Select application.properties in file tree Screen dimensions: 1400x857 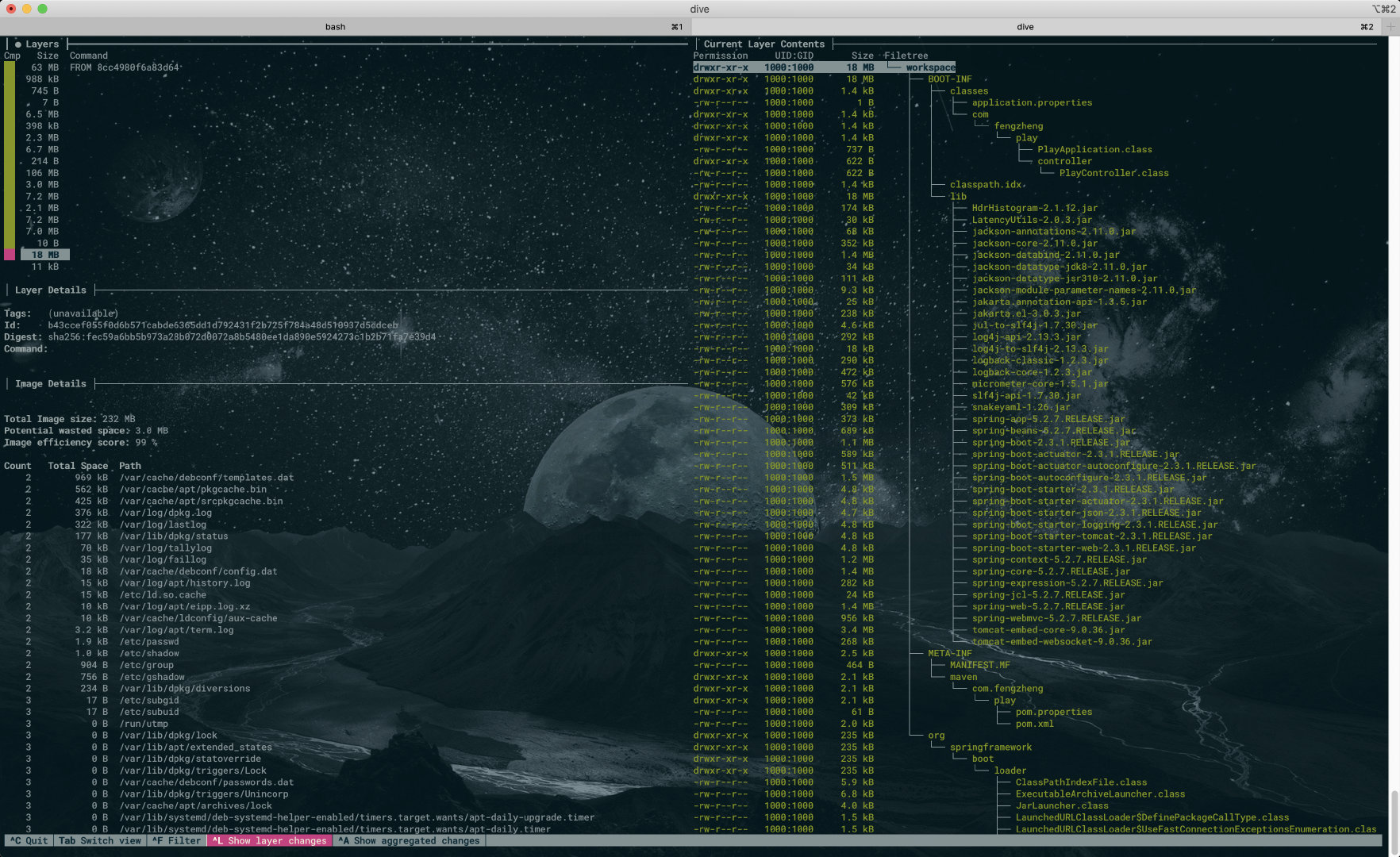click(1032, 102)
